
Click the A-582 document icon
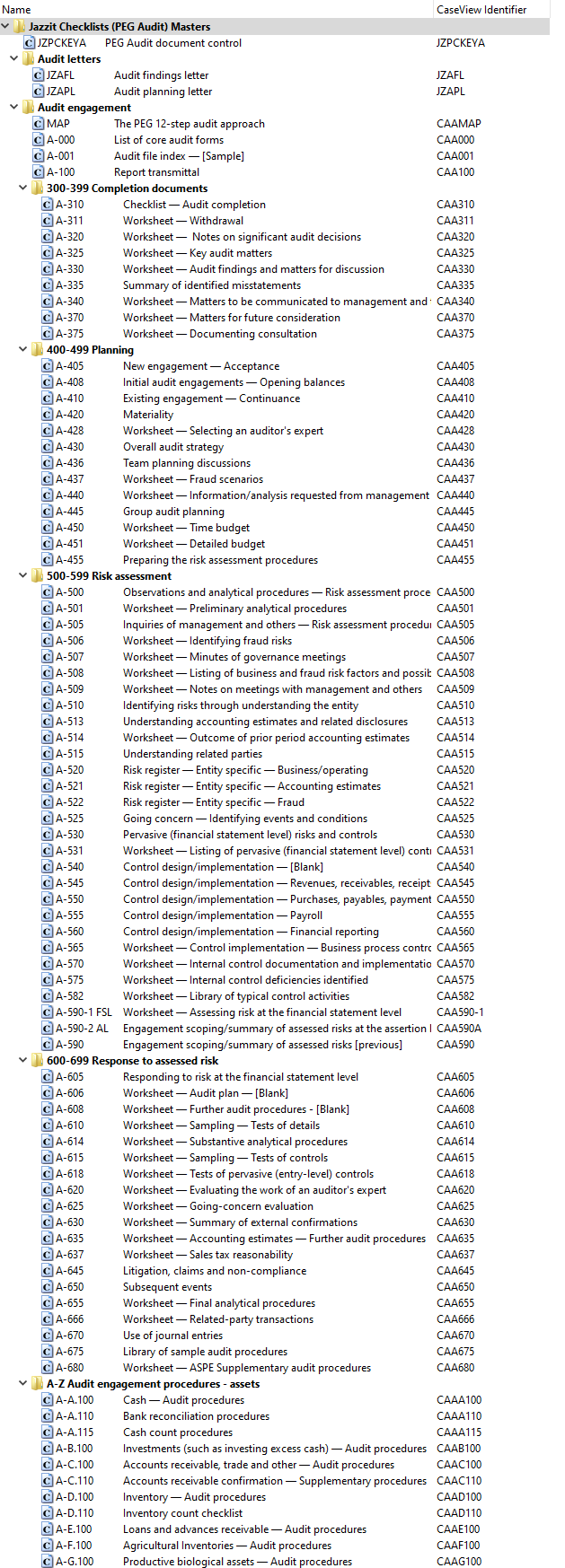tap(48, 996)
